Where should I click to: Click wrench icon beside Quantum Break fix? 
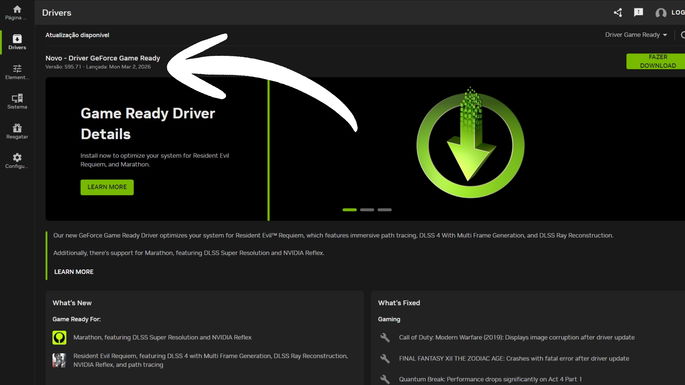(385, 379)
